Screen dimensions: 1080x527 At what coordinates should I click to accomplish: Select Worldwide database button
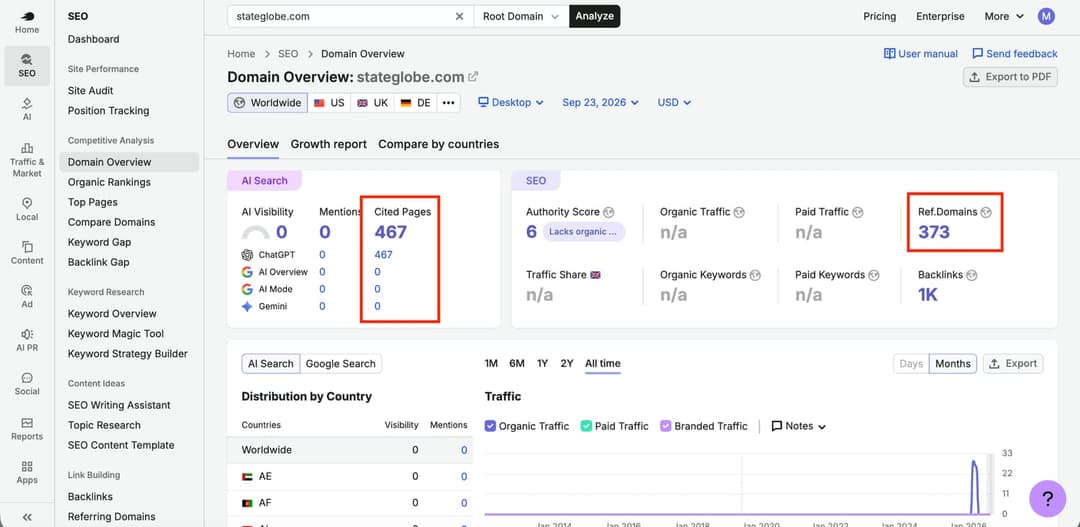coord(267,103)
